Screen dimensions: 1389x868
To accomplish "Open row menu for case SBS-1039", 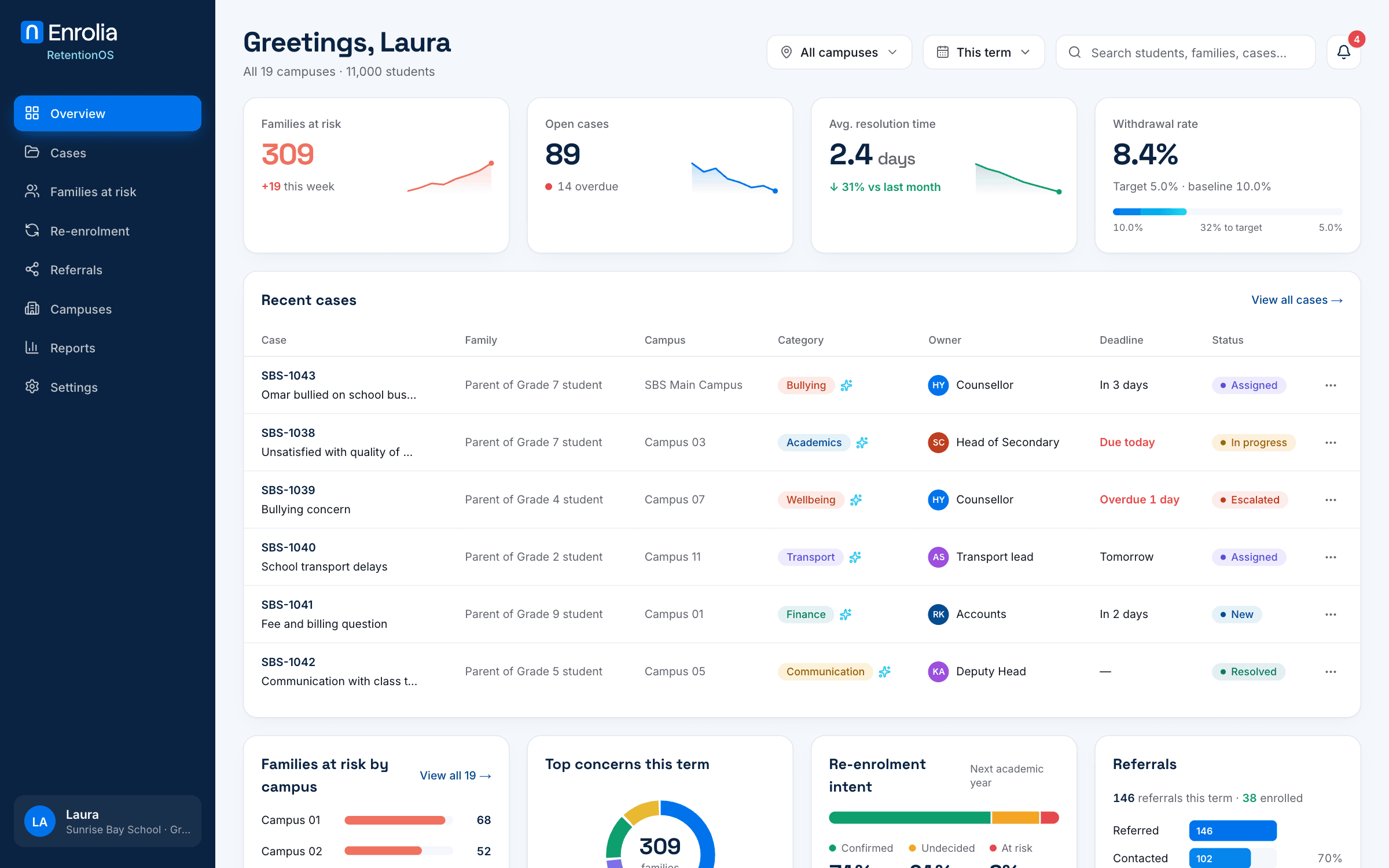I will tap(1331, 500).
